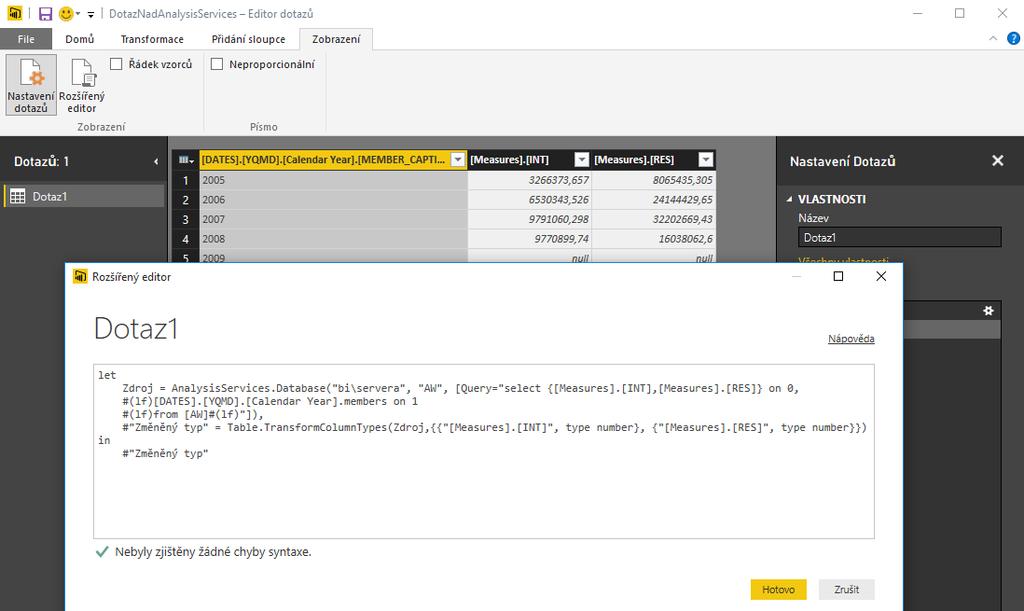Open filter dropdown for Calendar Year column
1024x611 pixels.
(458, 160)
